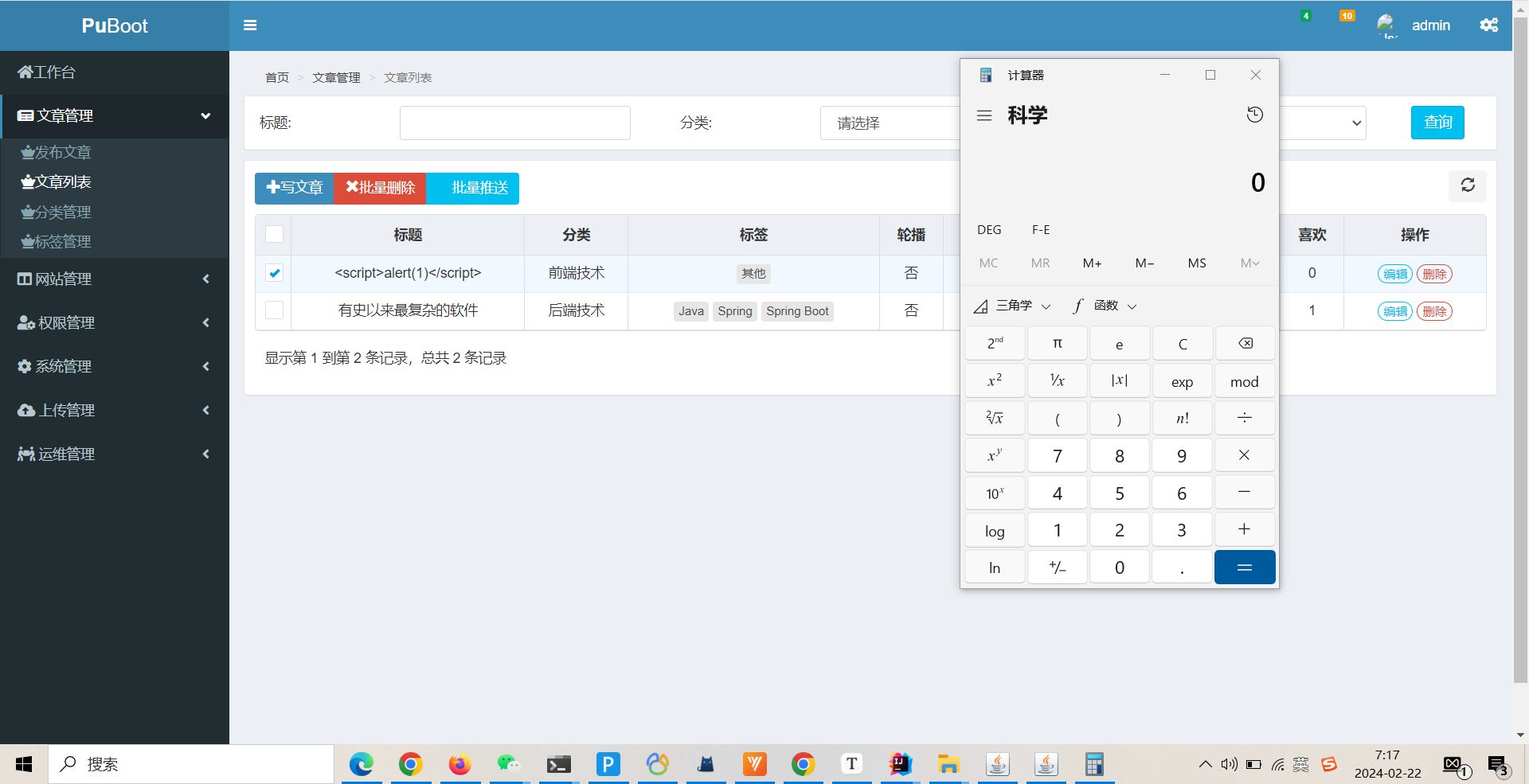Click the Windows Start button
The image size is (1529, 784).
pyautogui.click(x=24, y=764)
